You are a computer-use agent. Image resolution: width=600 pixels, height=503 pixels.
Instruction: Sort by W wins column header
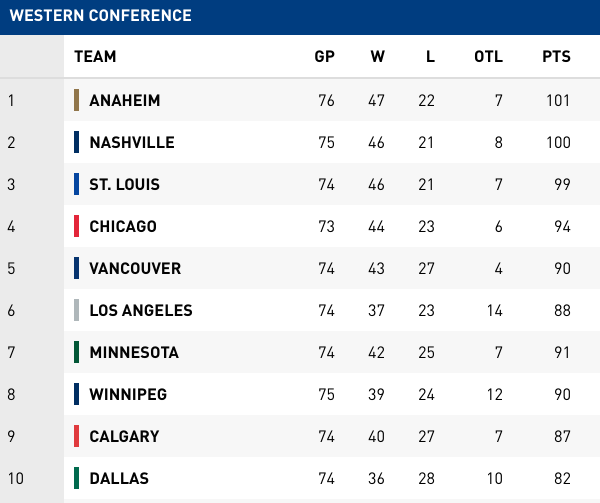(377, 56)
